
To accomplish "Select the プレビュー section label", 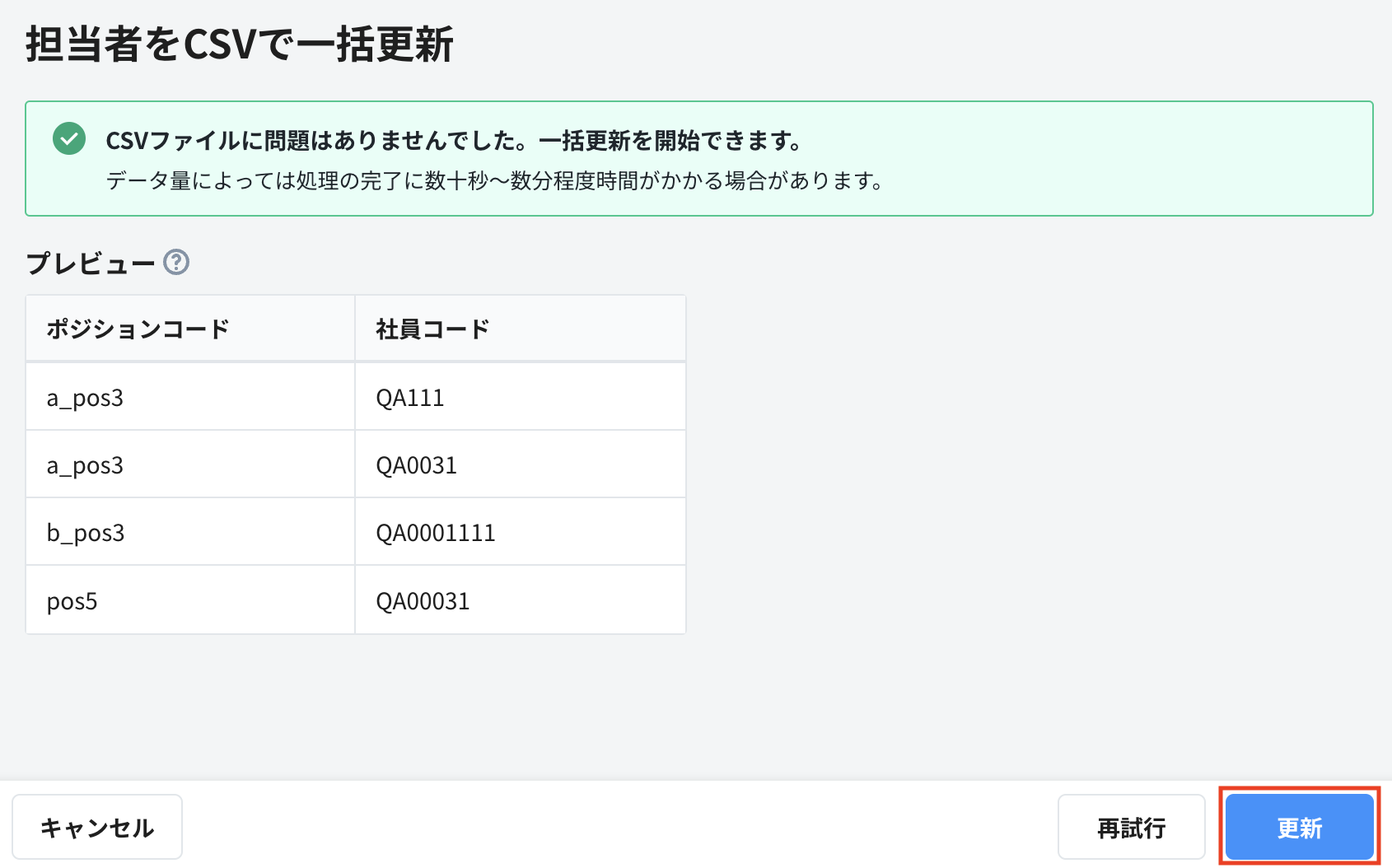I will 91,262.
